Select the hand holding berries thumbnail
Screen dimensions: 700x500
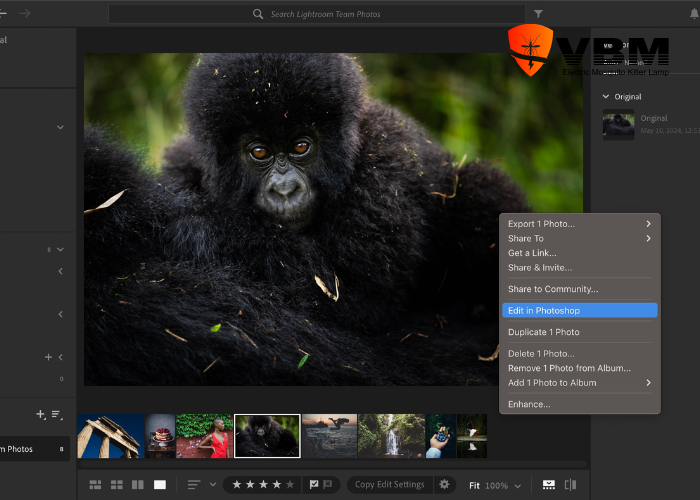pyautogui.click(x=441, y=436)
